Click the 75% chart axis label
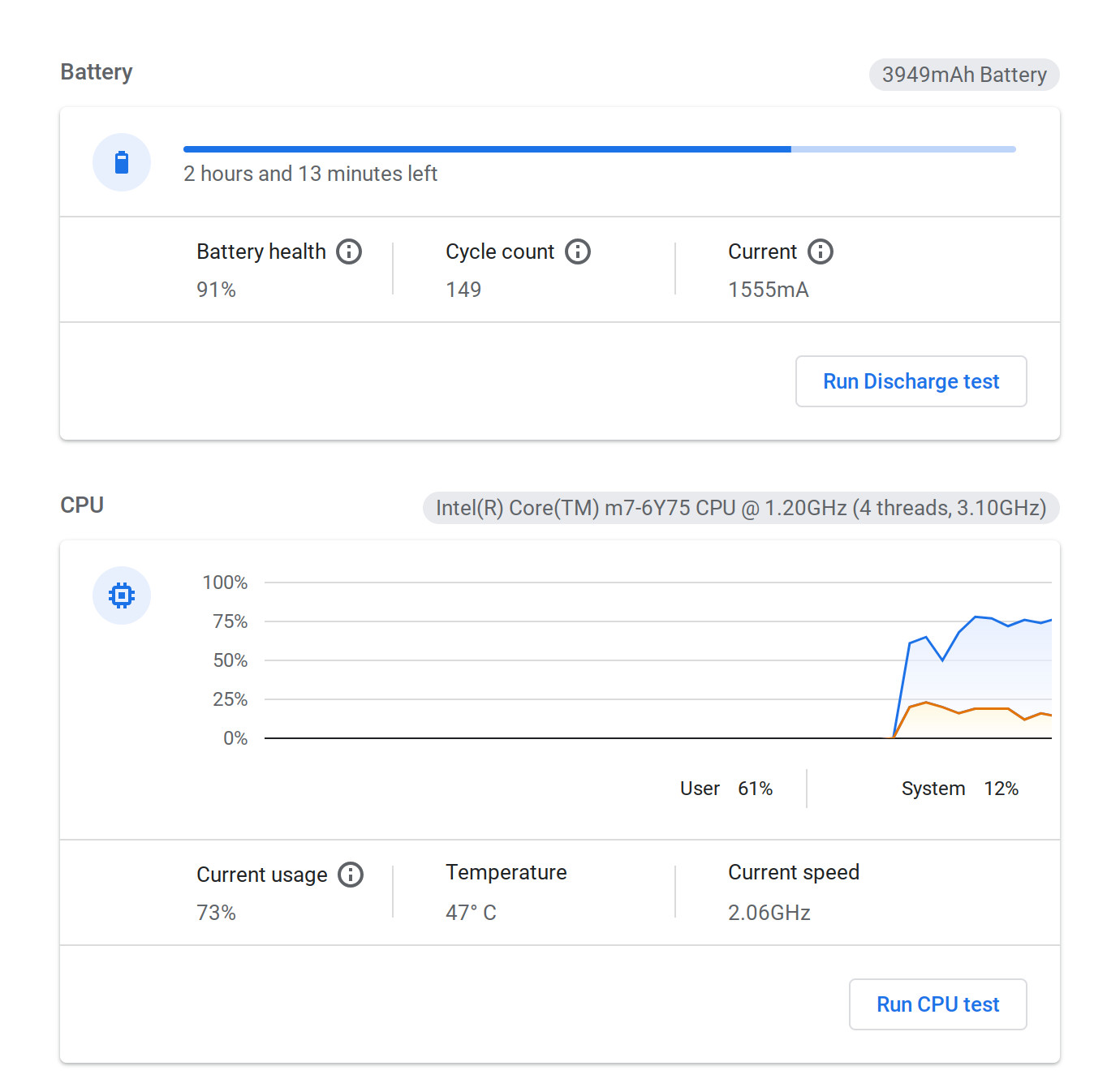1107x1092 pixels. 230,621
